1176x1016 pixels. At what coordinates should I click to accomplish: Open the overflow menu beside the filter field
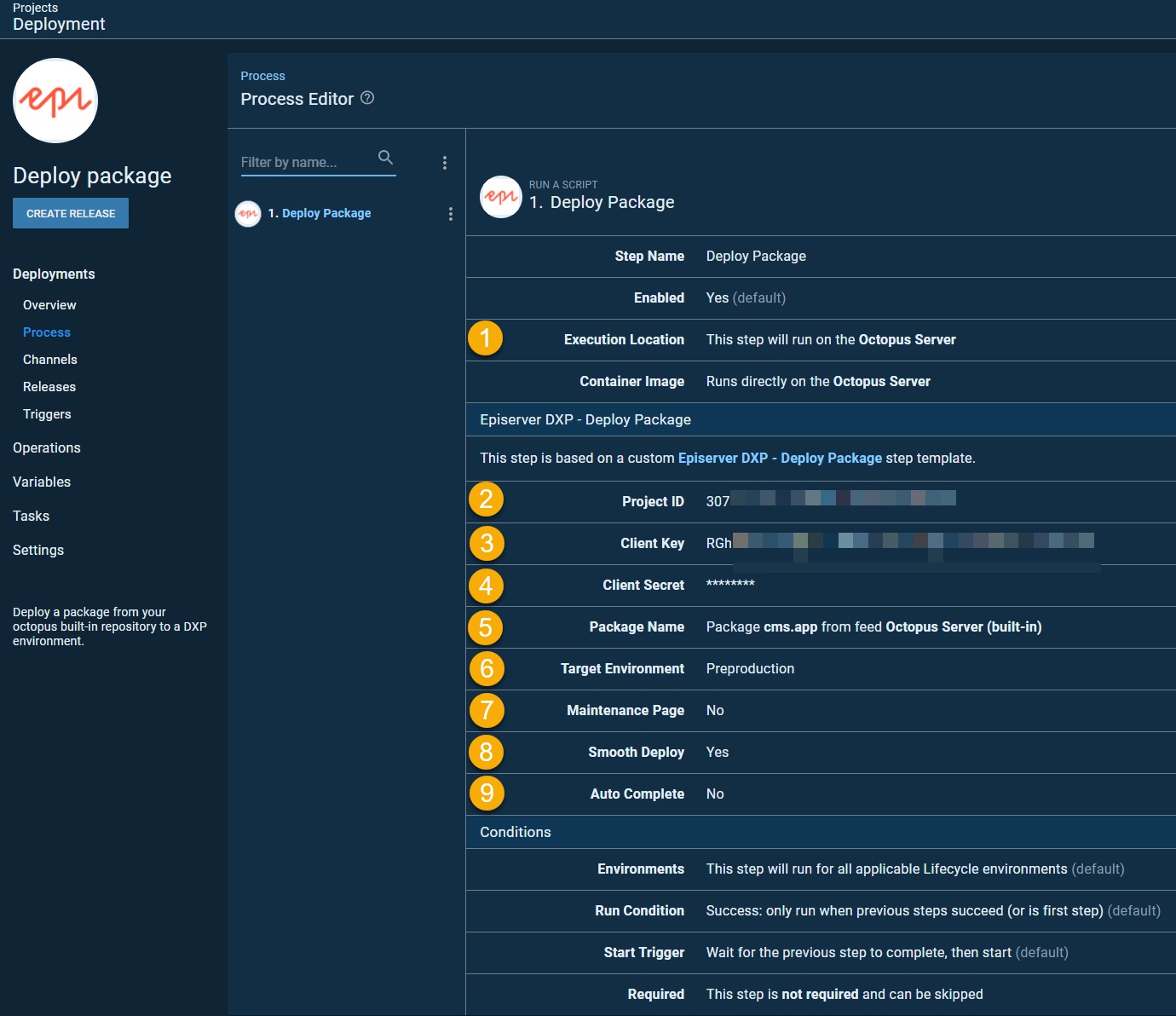point(445,163)
